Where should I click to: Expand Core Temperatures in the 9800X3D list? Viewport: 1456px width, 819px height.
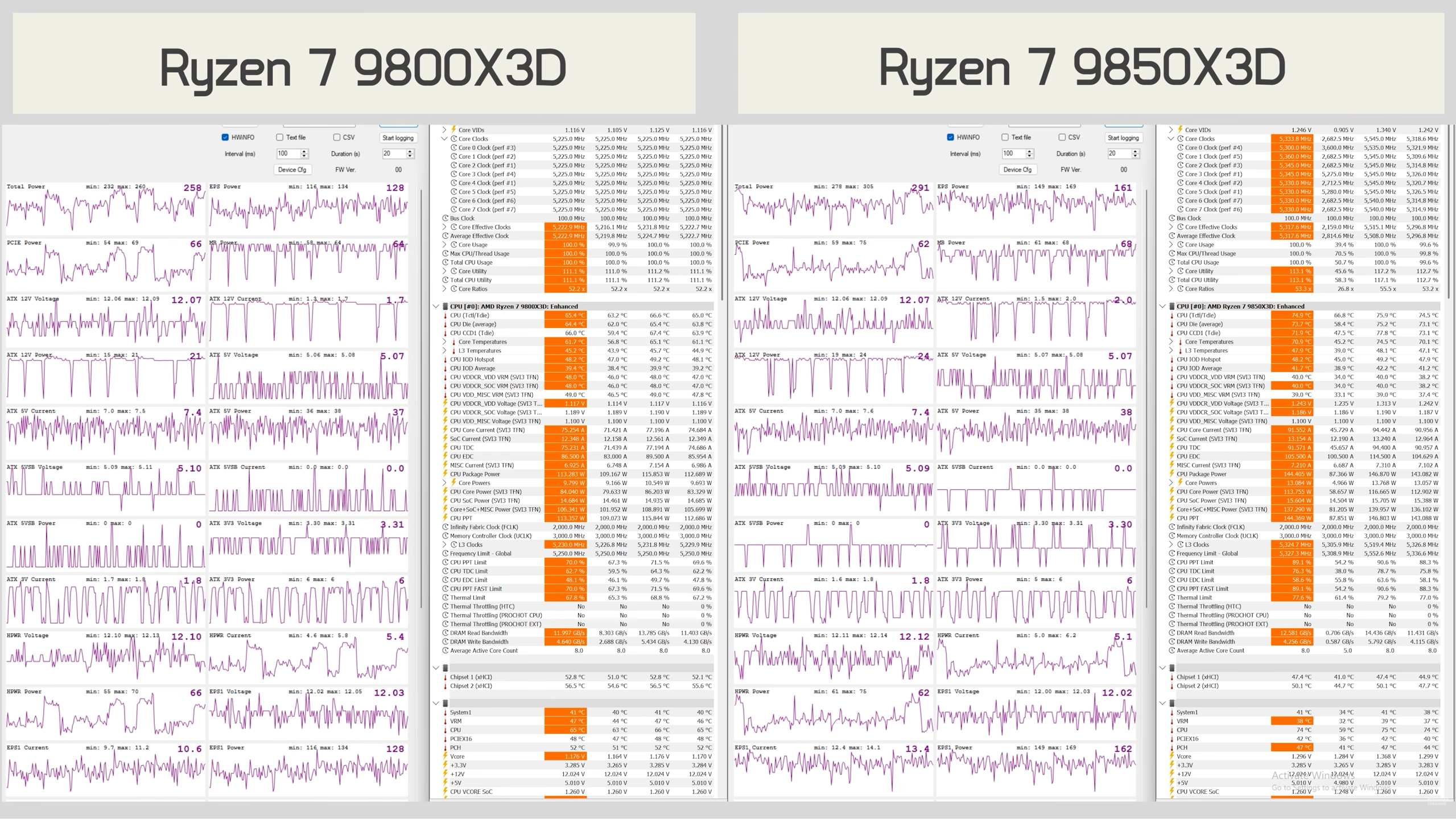tap(444, 342)
